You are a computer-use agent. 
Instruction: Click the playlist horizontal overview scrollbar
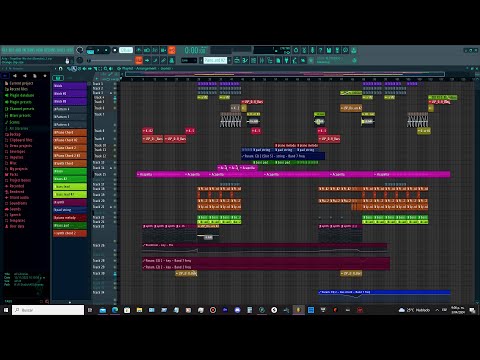tap(285, 74)
